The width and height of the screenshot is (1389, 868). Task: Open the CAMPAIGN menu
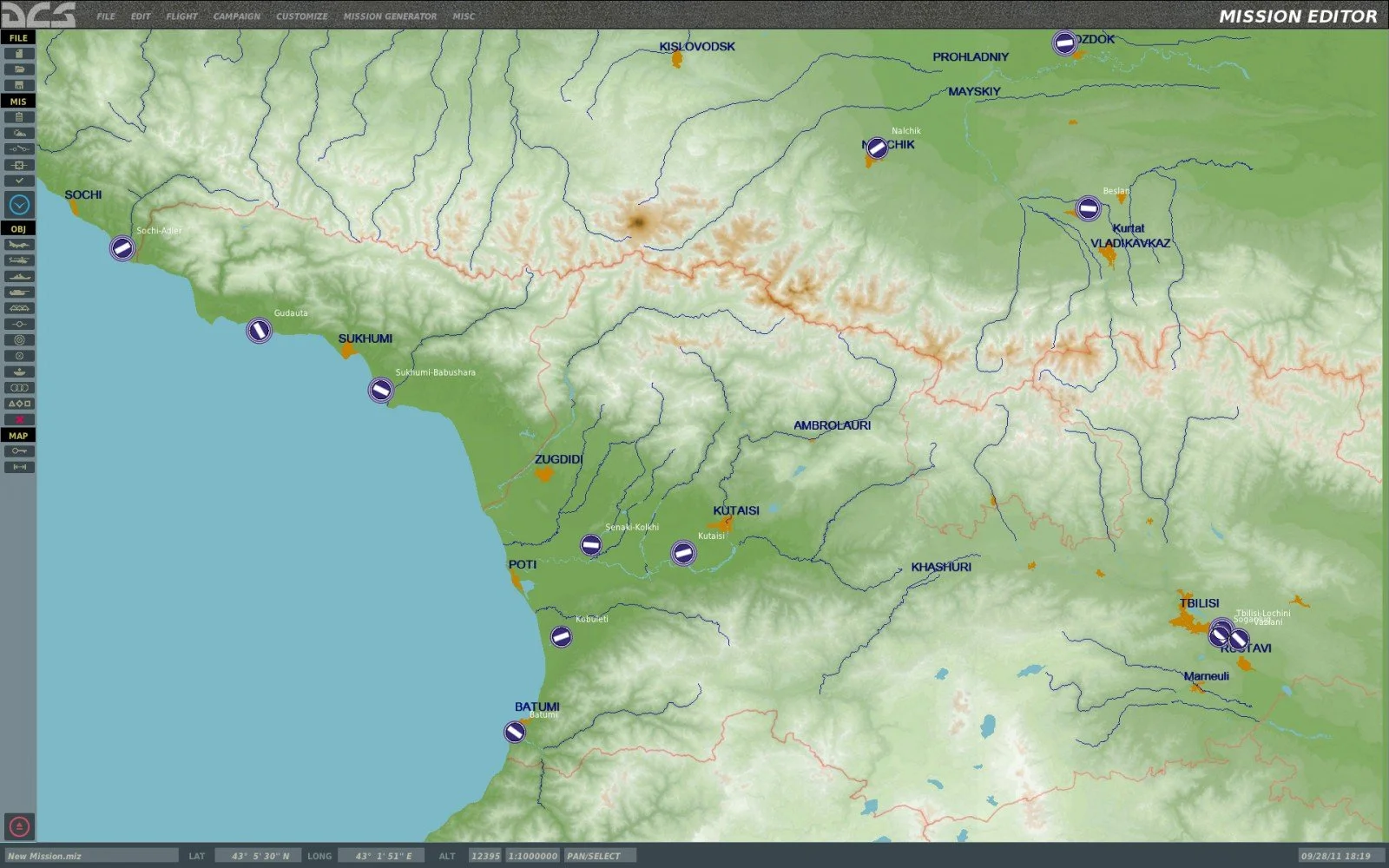tap(236, 16)
